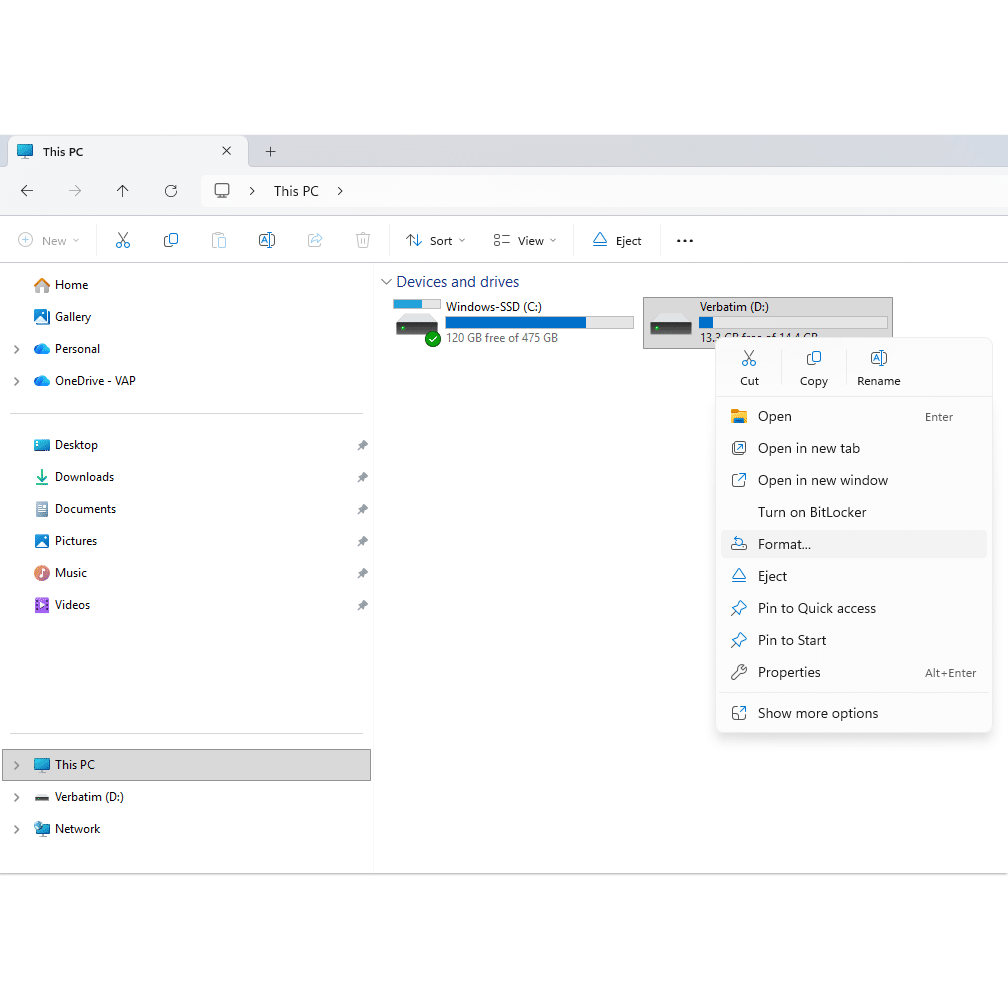Select the Windows-SSD (C:) drive

[513, 323]
